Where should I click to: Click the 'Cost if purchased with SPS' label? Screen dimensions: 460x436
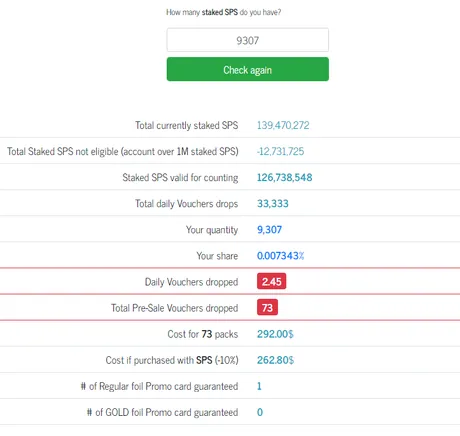[x=172, y=360]
